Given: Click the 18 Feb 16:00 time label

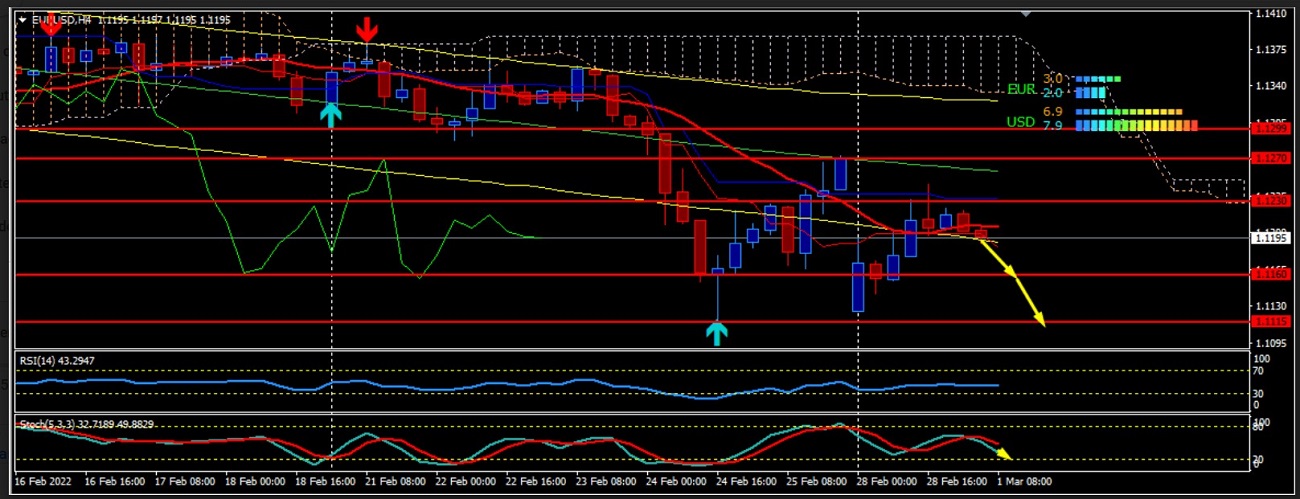Looking at the screenshot, I should (325, 480).
